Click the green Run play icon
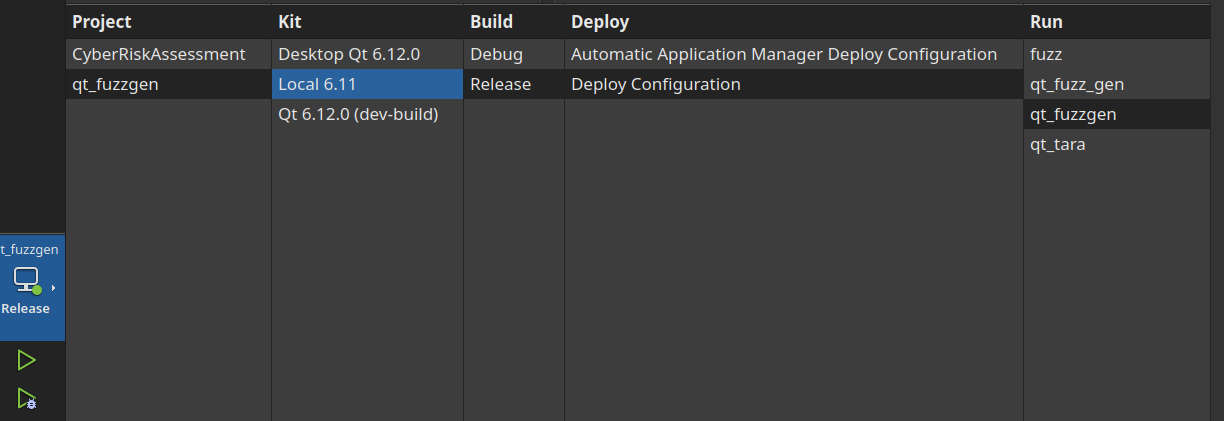 pos(27,360)
